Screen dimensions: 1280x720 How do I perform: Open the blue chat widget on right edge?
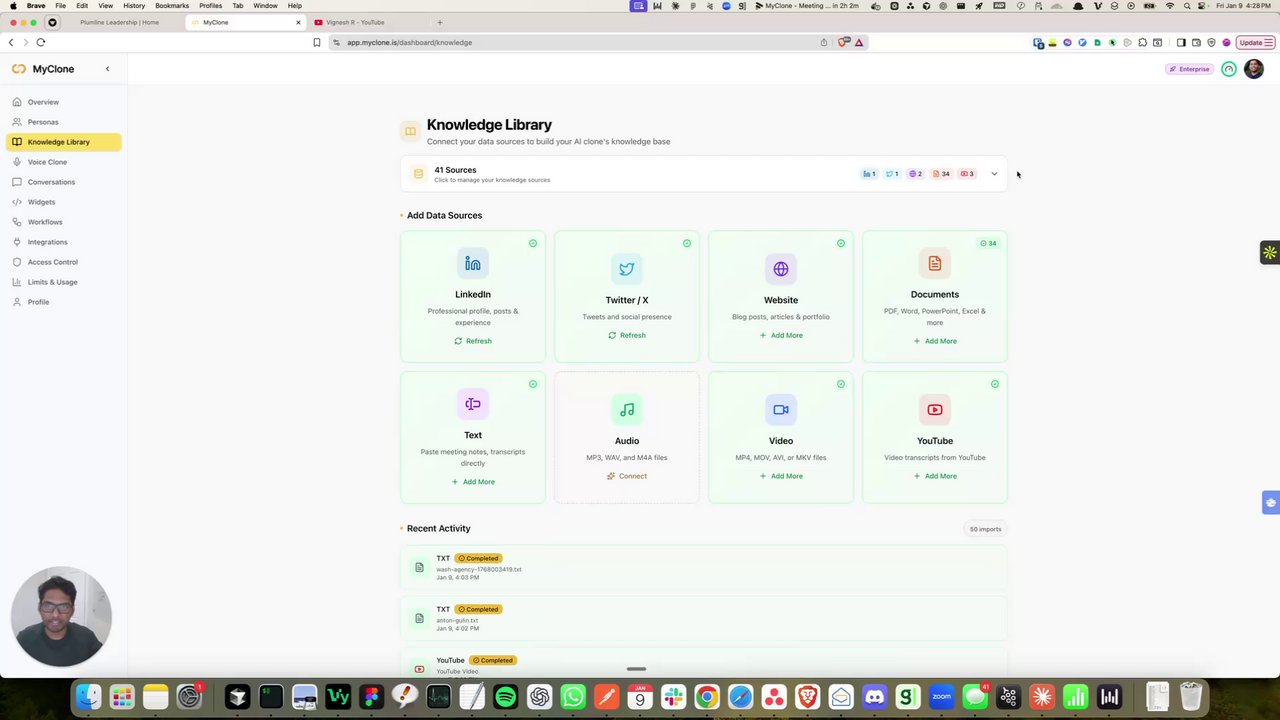(1271, 502)
